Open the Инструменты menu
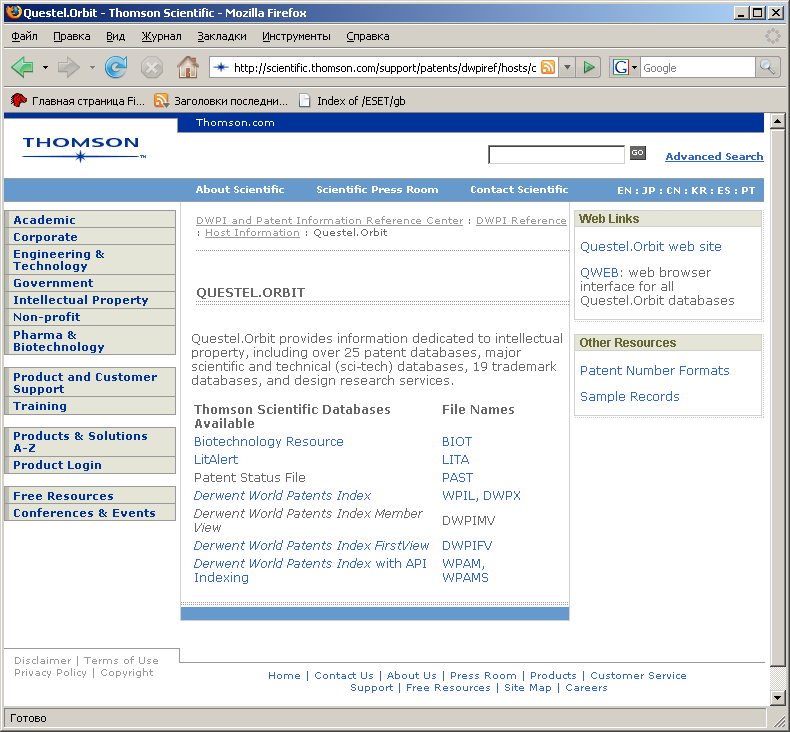Screen dimensions: 790x732 point(296,36)
